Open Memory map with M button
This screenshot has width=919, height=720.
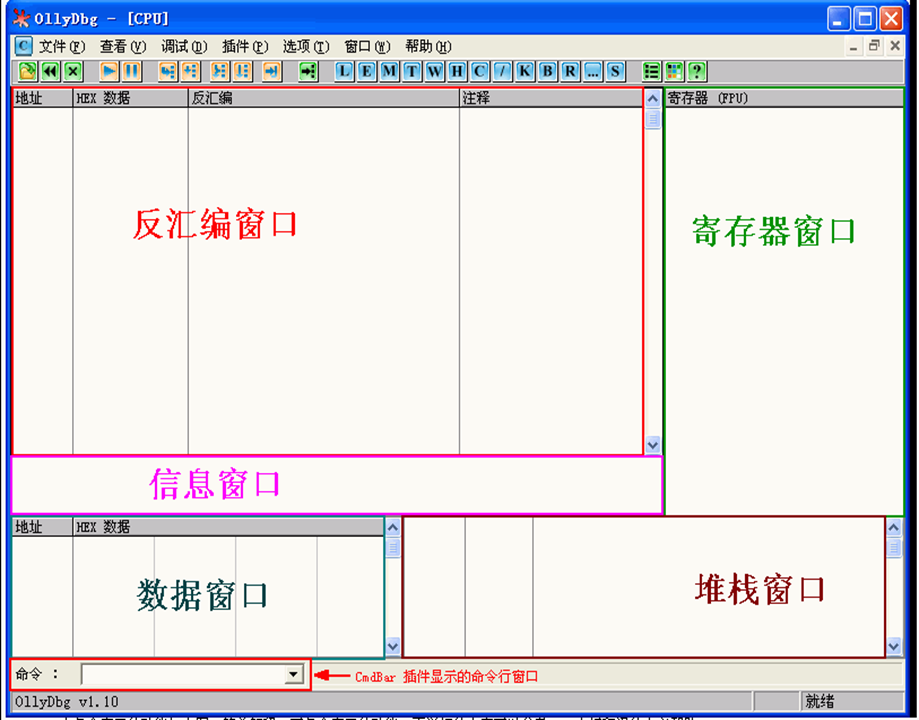click(389, 72)
